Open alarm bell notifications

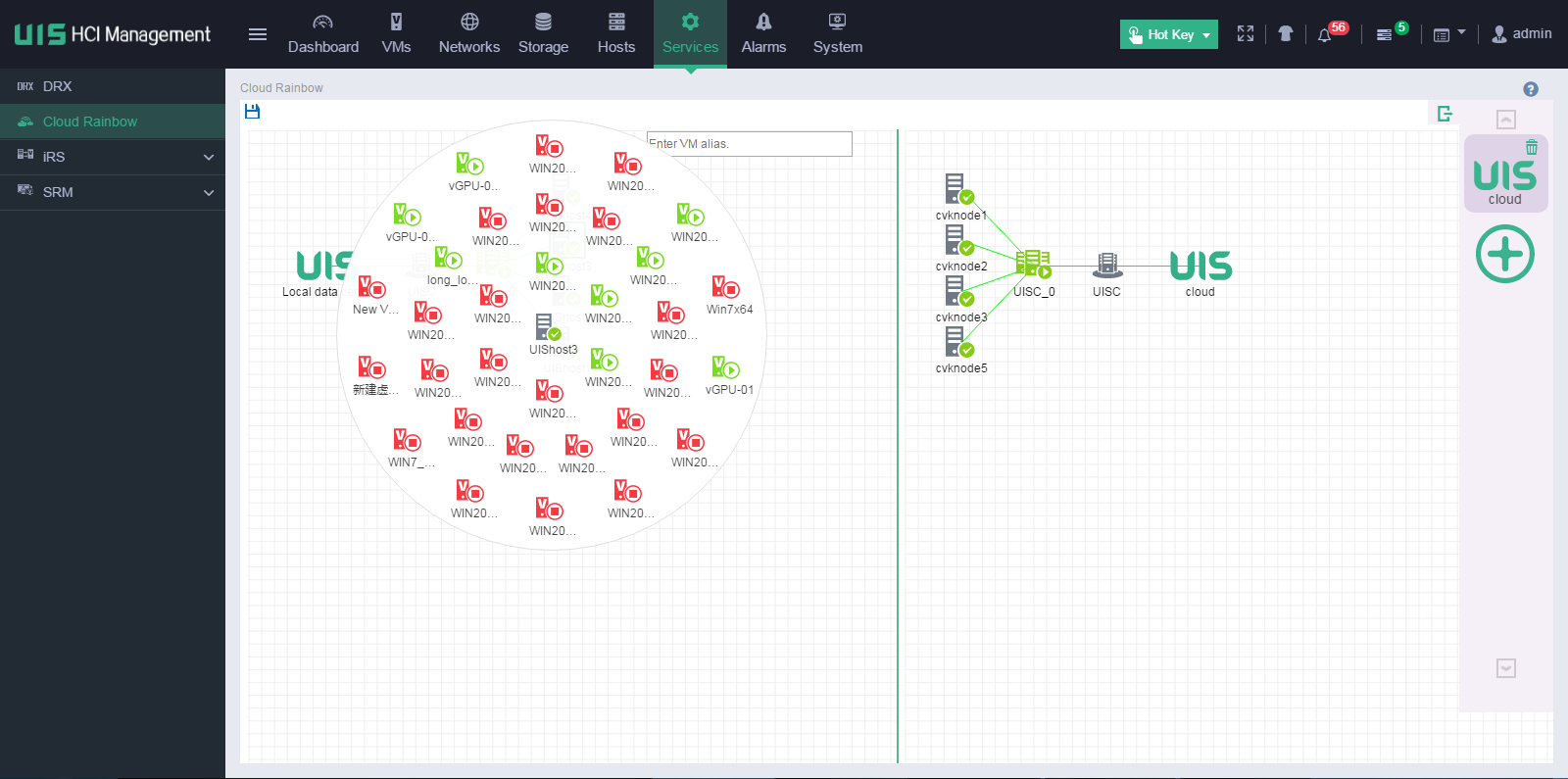1325,34
